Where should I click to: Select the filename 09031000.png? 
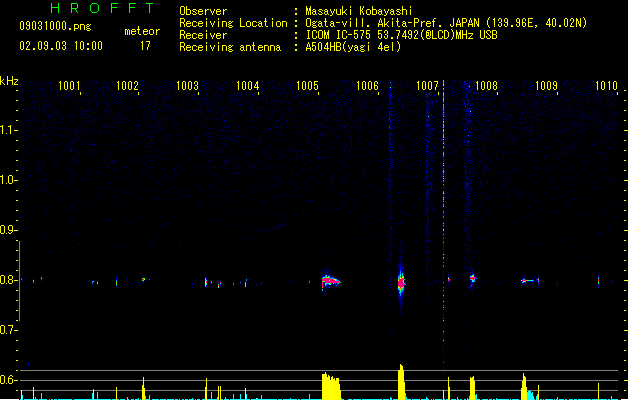coord(55,26)
